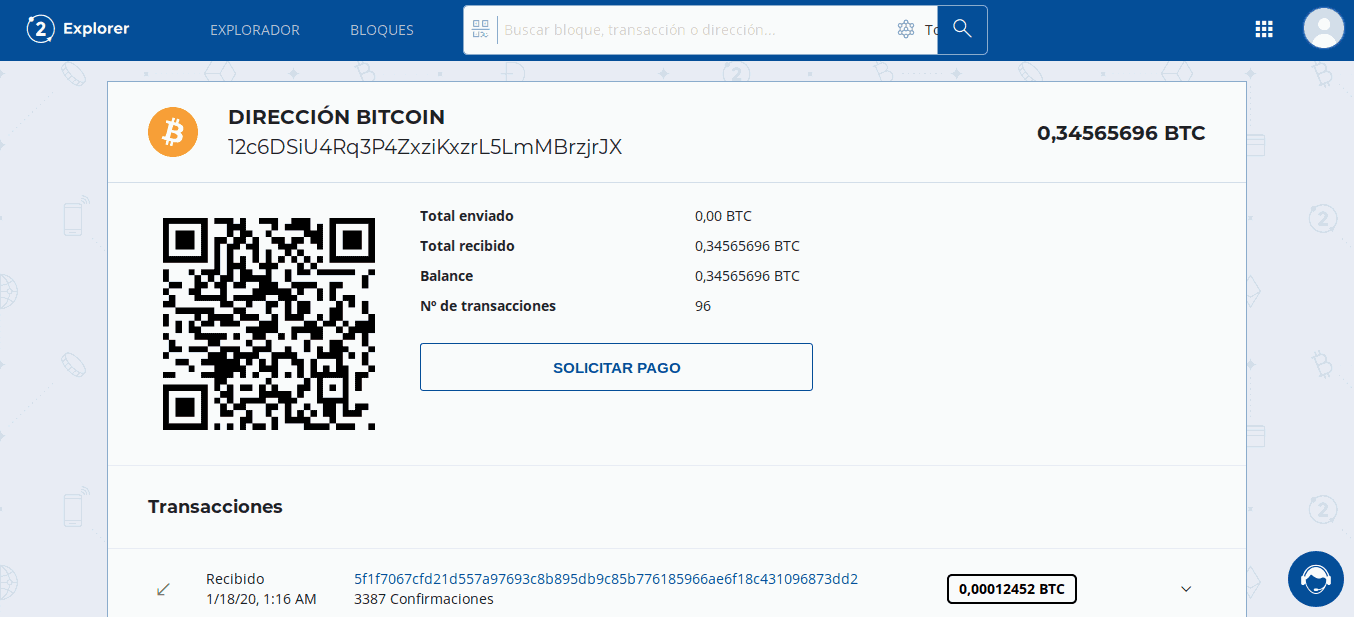1354x617 pixels.
Task: Click the 3387 Confirmaciones text
Action: [424, 599]
